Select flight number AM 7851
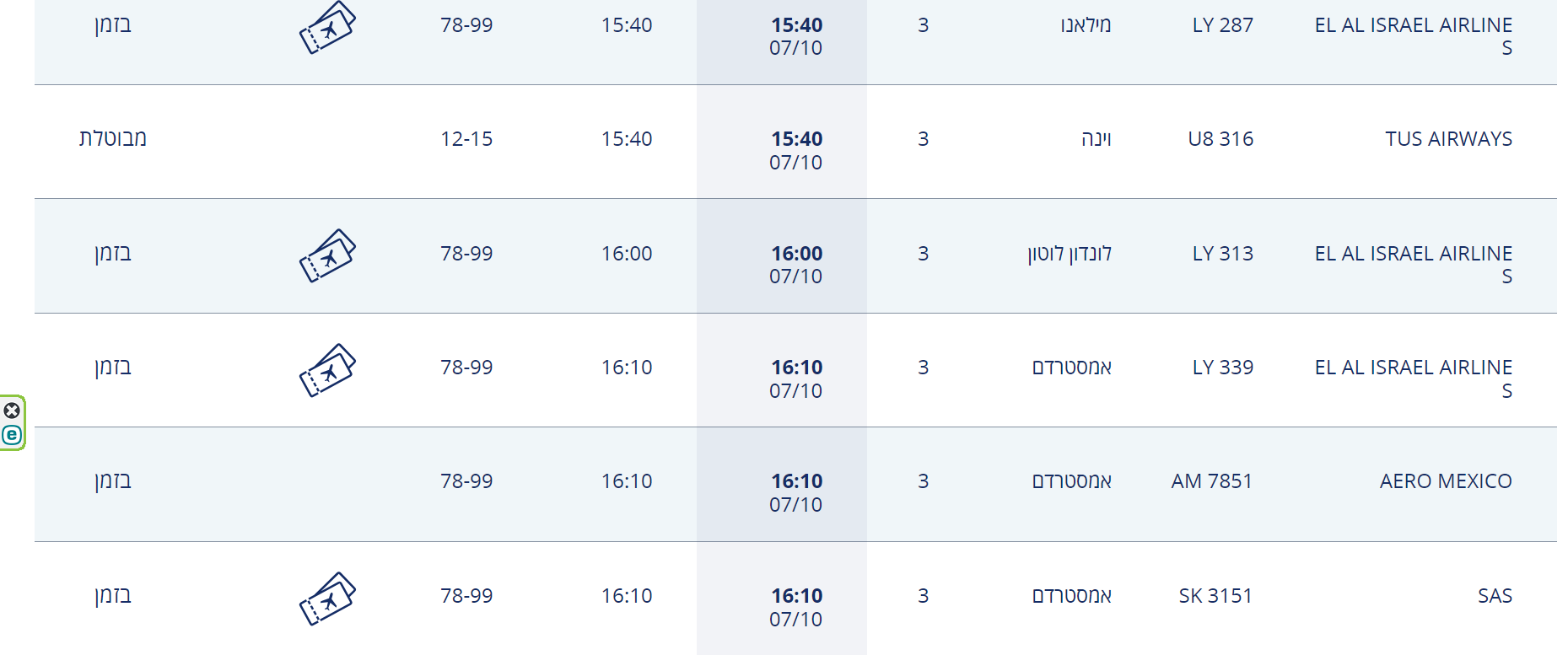1568x655 pixels. click(x=1211, y=481)
